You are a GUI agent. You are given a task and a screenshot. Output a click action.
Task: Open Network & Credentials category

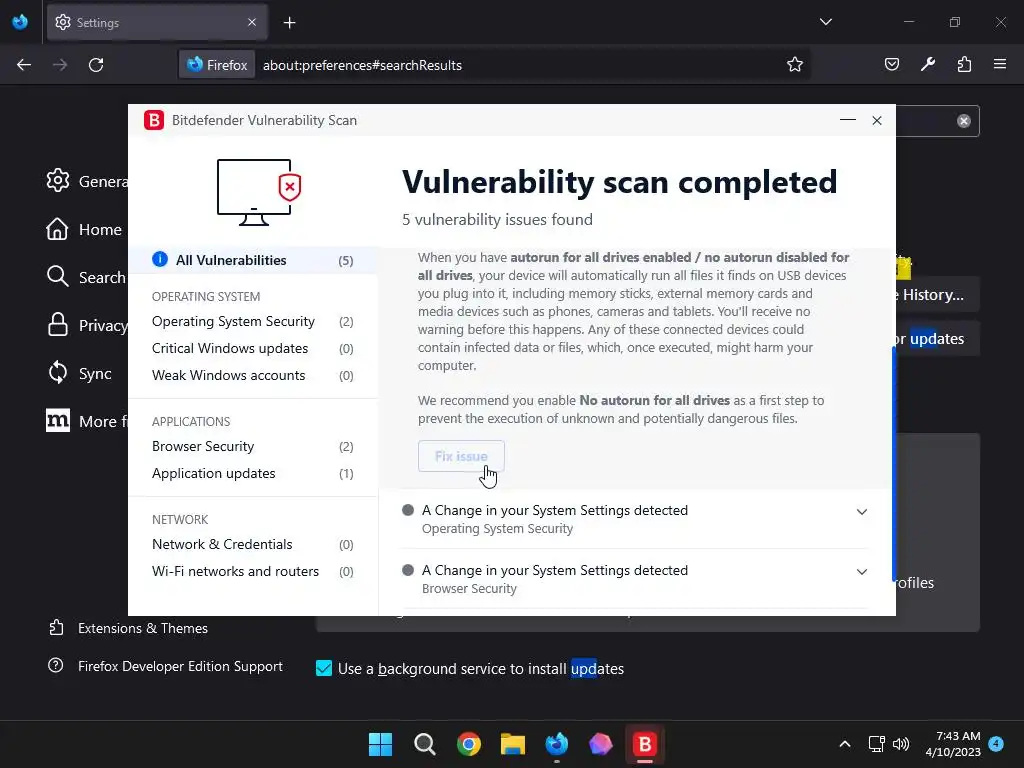[253, 544]
